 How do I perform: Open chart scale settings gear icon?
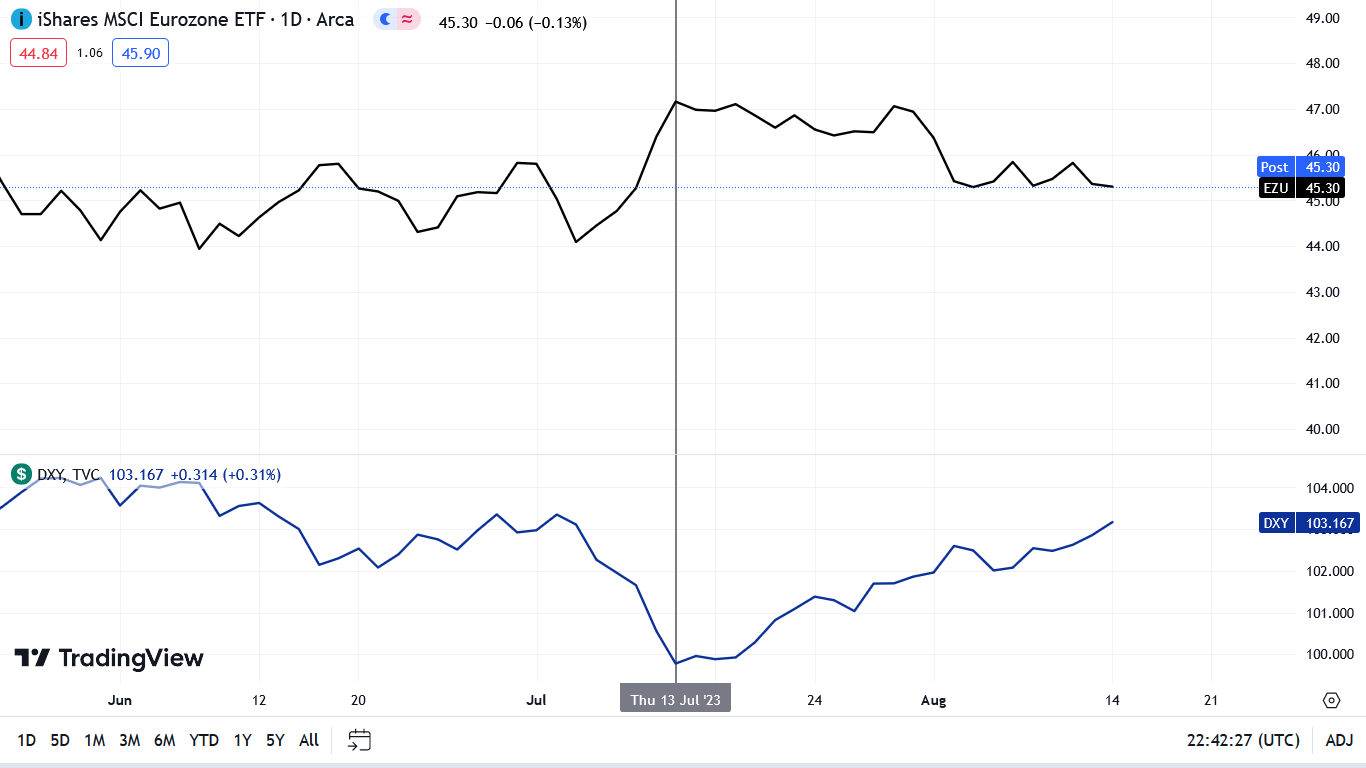1331,700
